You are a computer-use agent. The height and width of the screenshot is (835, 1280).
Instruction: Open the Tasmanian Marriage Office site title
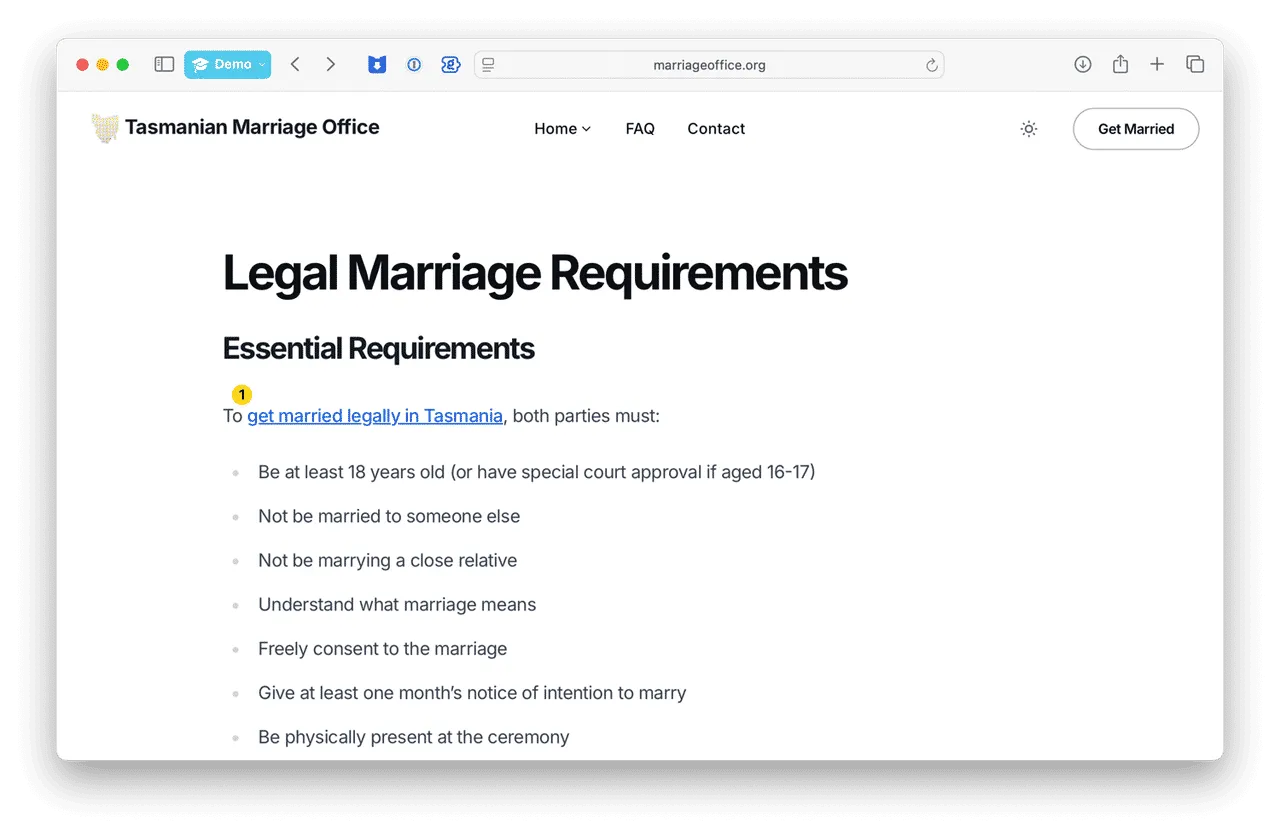click(x=252, y=127)
